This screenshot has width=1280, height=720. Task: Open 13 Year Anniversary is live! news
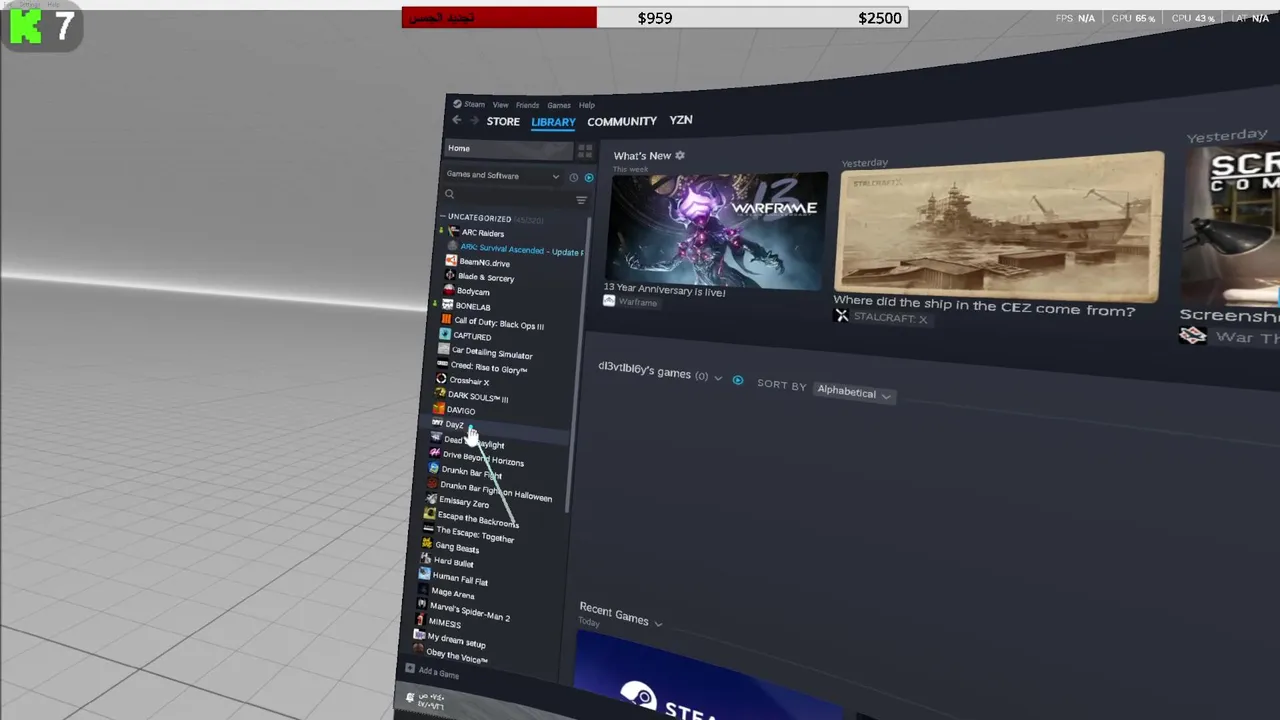click(664, 290)
